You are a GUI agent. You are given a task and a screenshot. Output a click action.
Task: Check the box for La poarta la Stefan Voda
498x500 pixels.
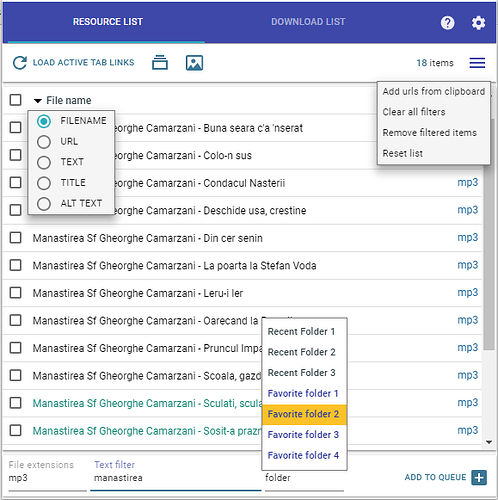(16, 265)
